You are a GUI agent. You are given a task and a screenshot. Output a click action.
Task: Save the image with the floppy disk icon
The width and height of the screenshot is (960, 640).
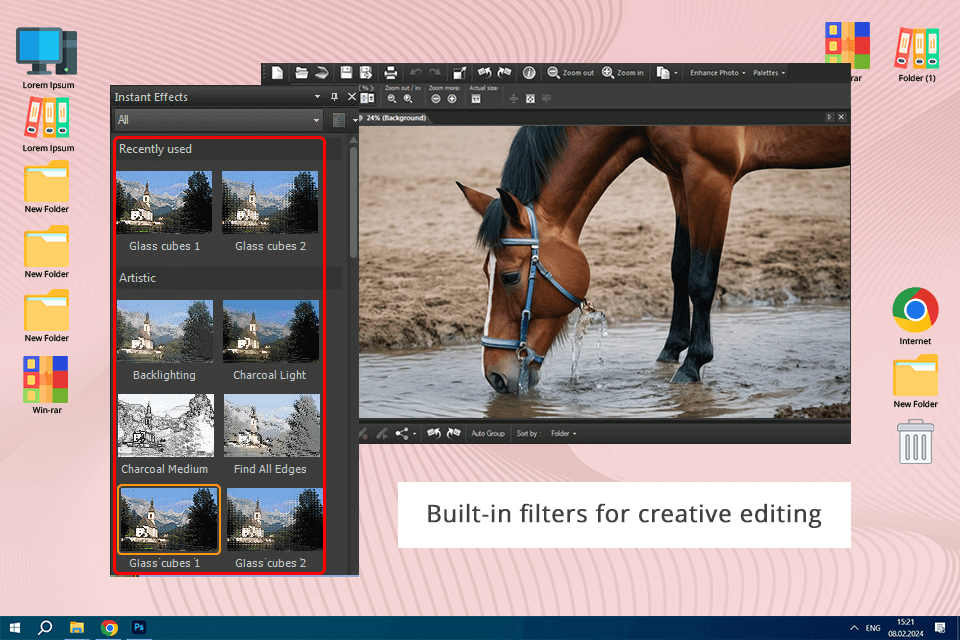click(346, 73)
